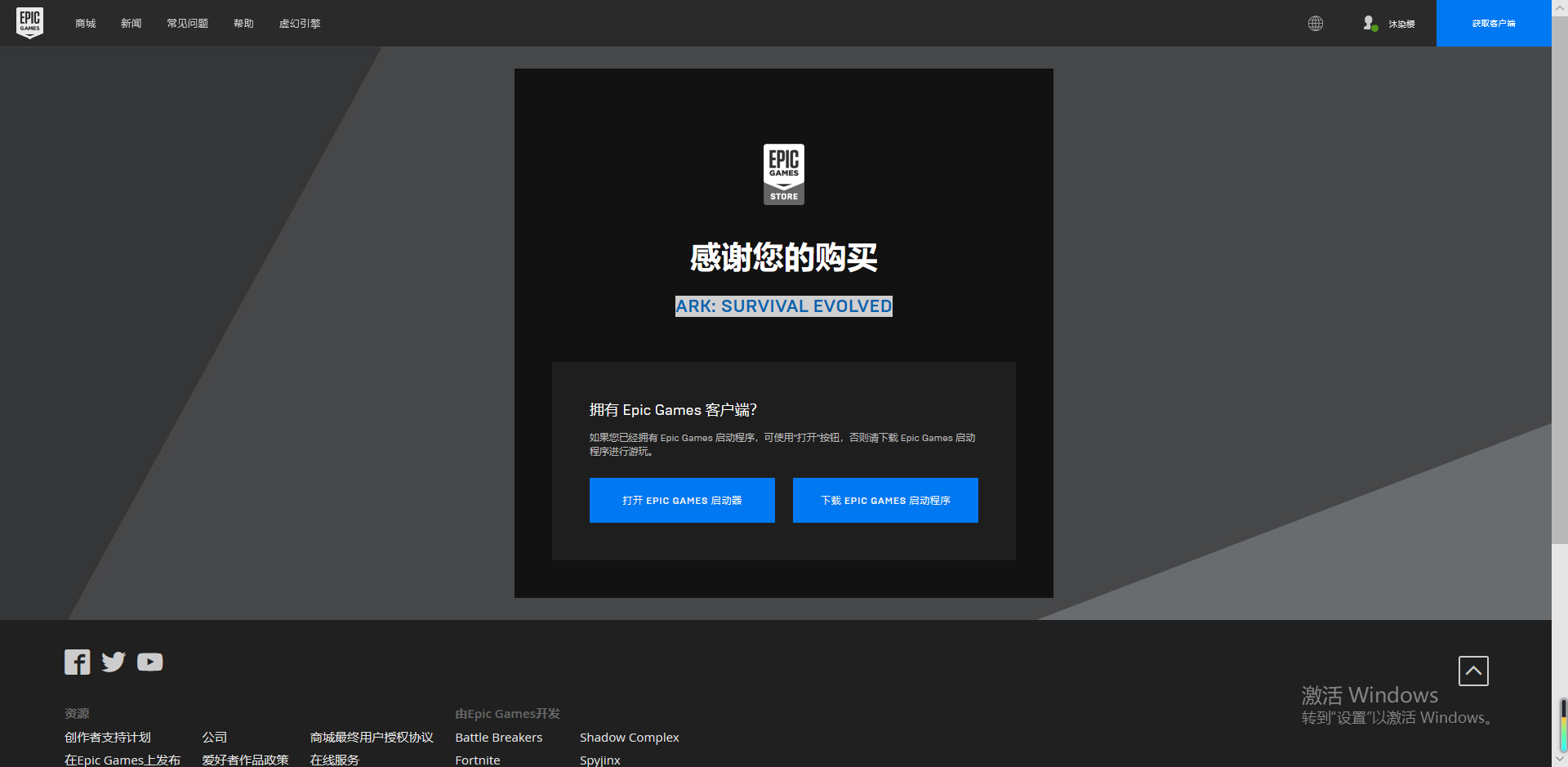1568x767 pixels.
Task: Click 下载 EPIC GAMES 启动程序 button
Action: coord(884,500)
